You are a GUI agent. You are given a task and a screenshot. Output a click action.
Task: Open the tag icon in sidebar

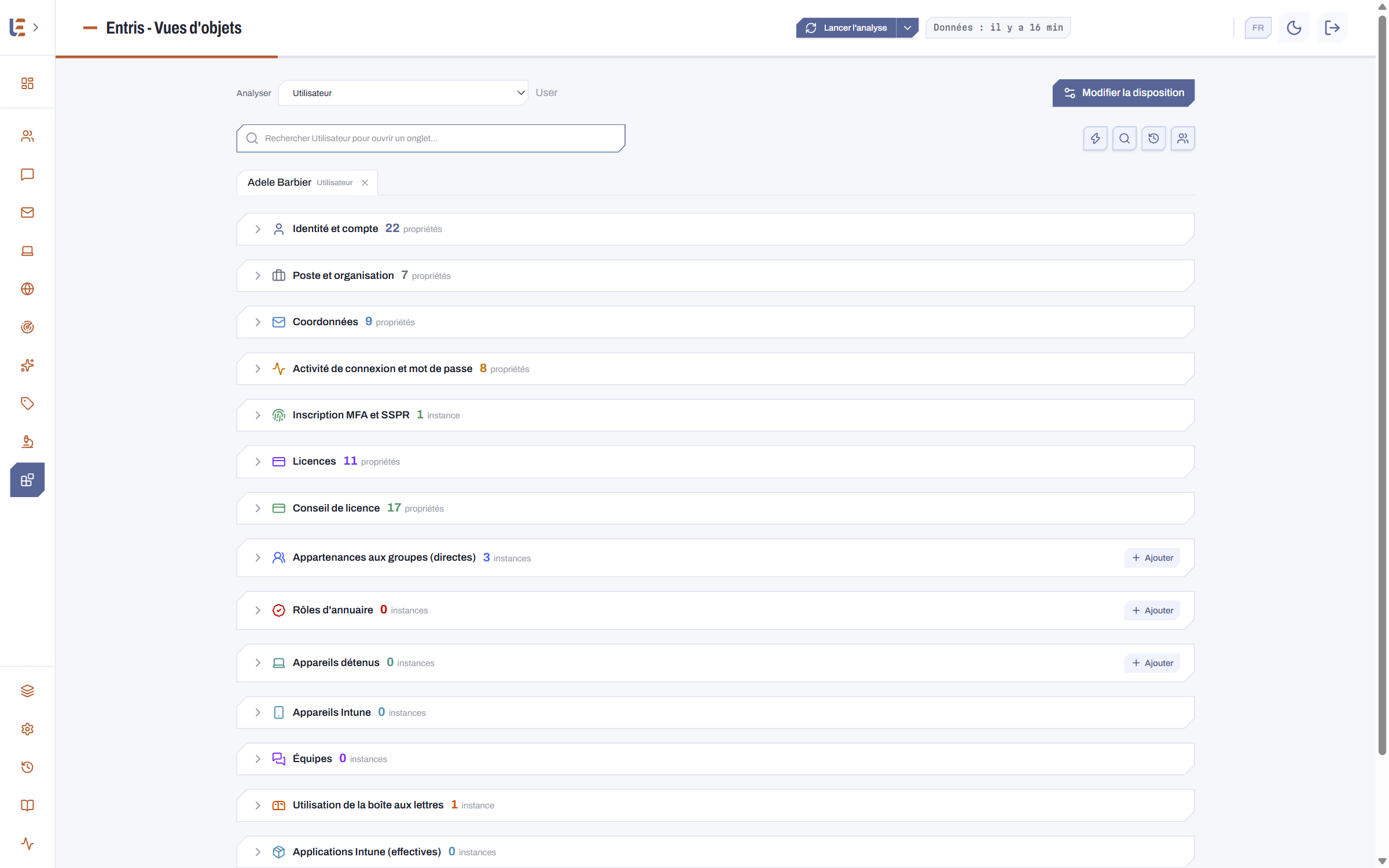27,403
